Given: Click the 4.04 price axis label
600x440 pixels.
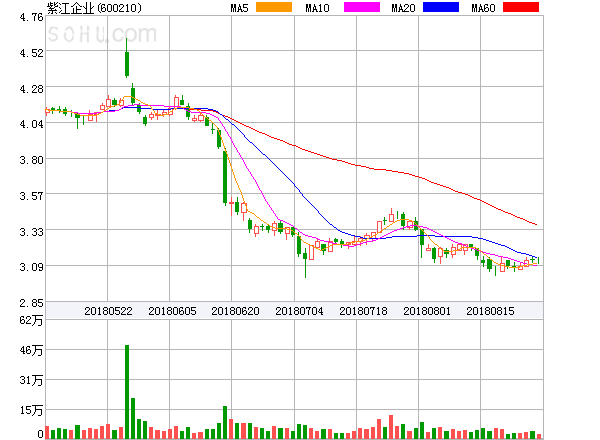Looking at the screenshot, I should click(x=31, y=124).
